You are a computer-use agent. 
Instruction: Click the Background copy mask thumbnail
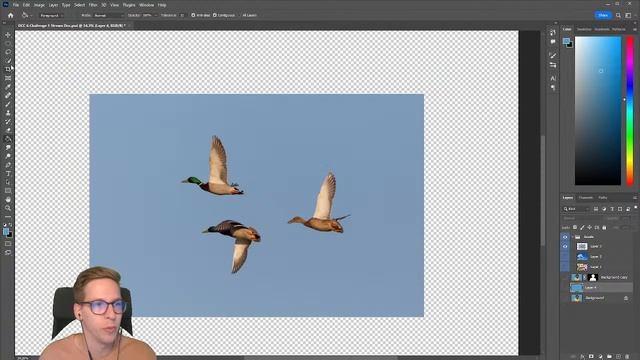(x=593, y=278)
